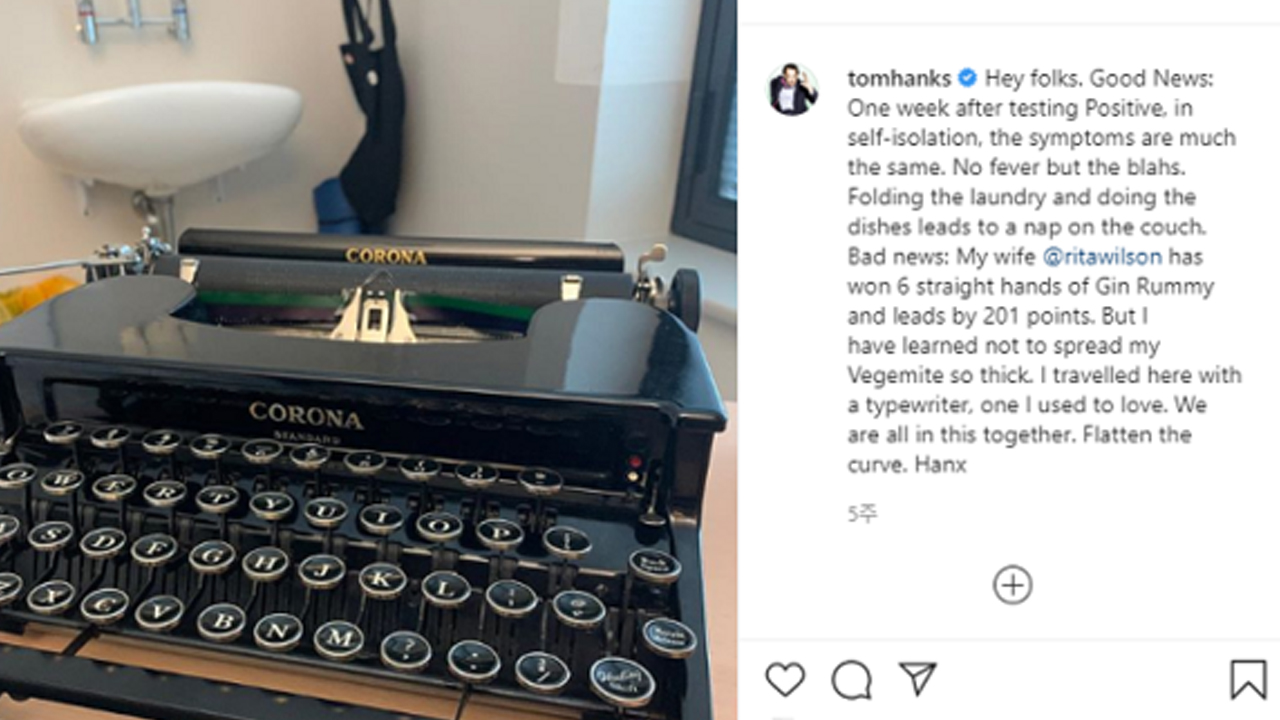The width and height of the screenshot is (1280, 720).
Task: Save the post with the bookmark icon
Action: [x=1248, y=680]
